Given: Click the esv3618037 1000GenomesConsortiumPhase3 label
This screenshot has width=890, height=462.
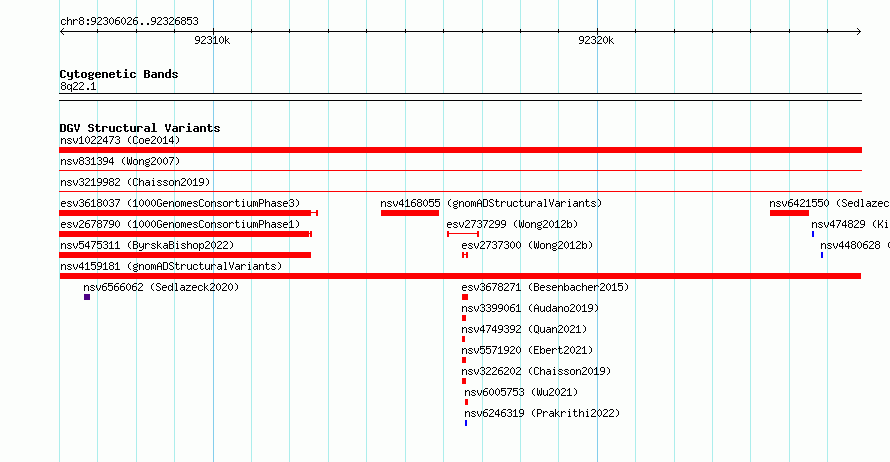Looking at the screenshot, I should pyautogui.click(x=180, y=203).
